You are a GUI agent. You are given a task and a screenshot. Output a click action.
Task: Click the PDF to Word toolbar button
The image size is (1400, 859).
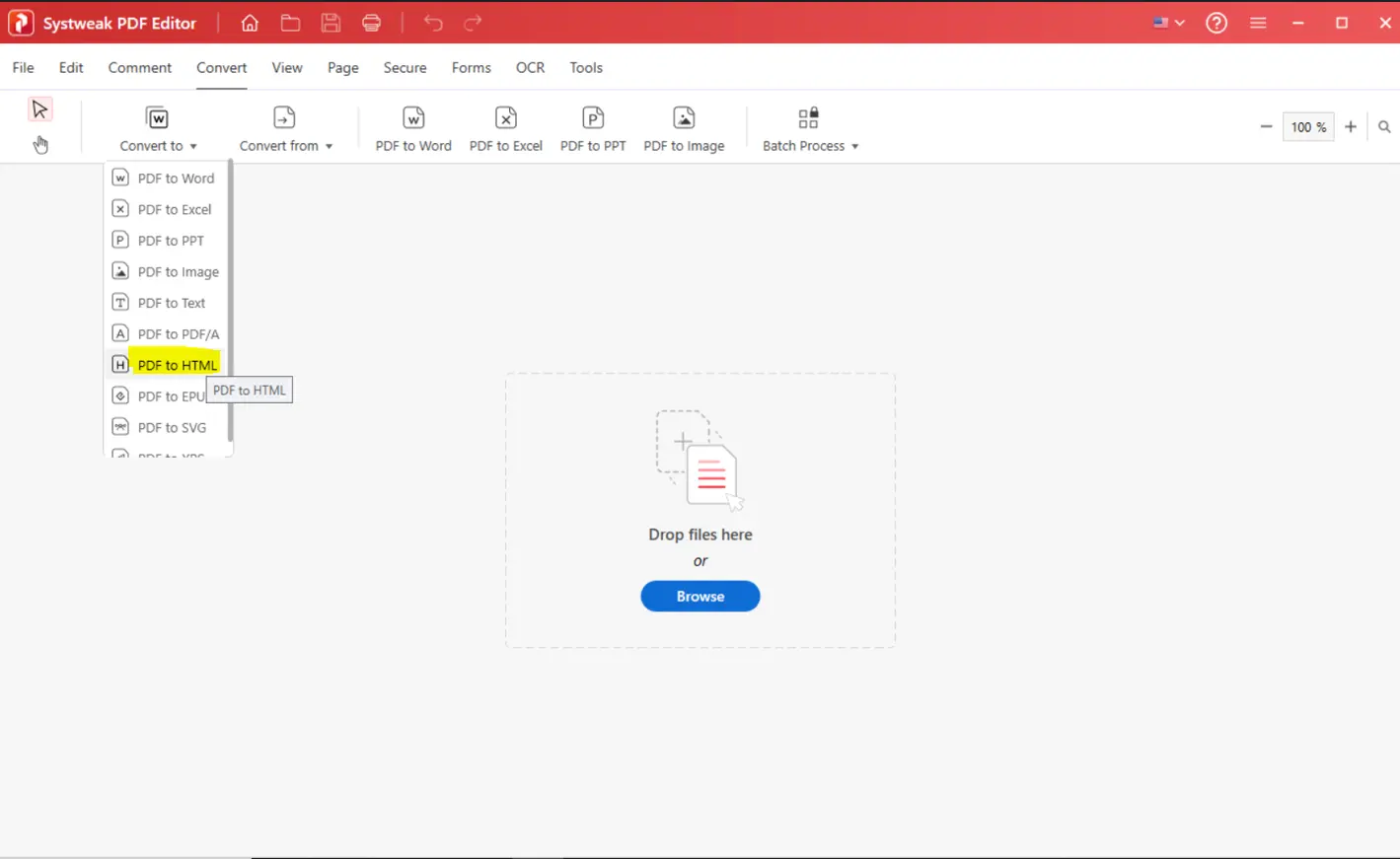pos(413,129)
